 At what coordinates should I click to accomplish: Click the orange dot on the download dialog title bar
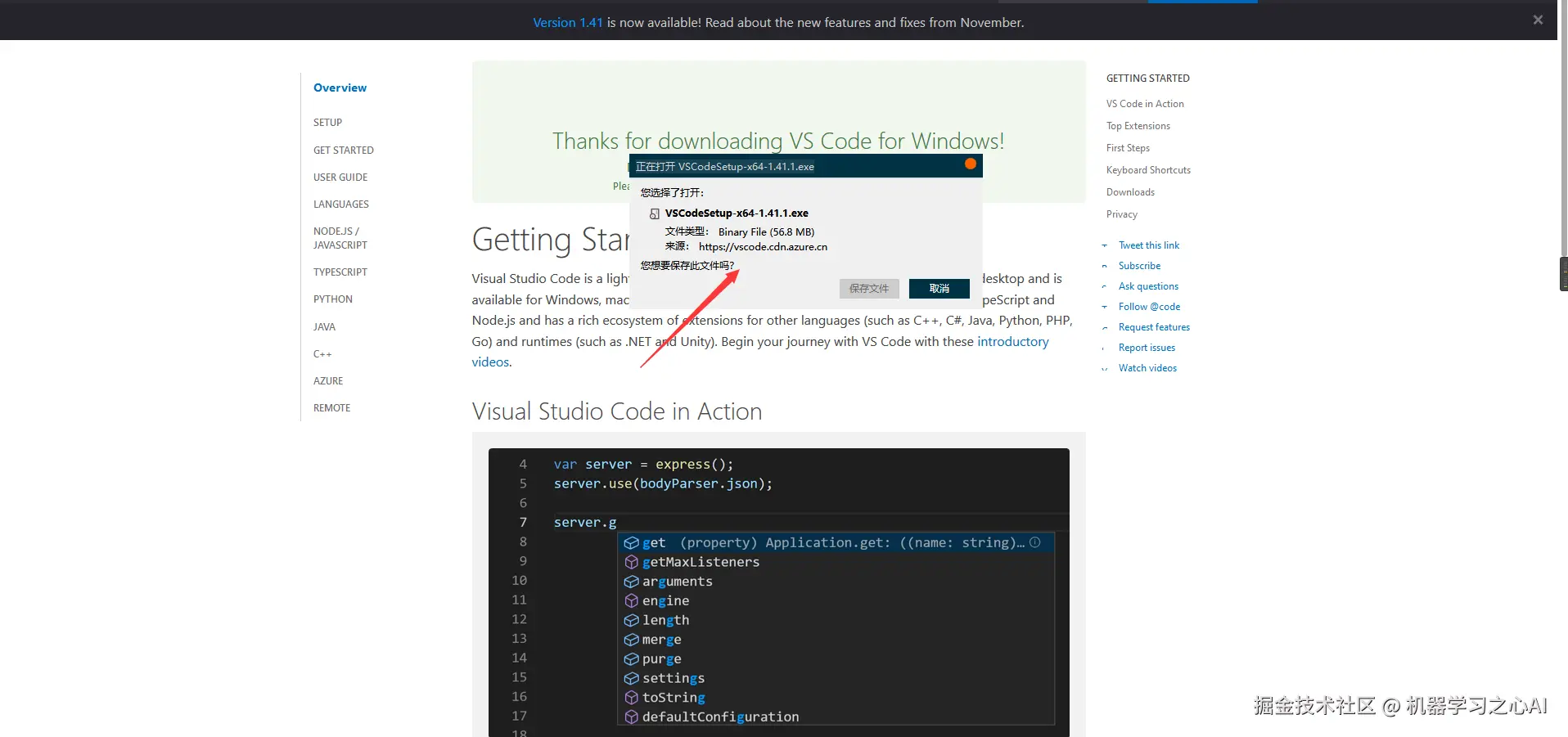click(970, 164)
